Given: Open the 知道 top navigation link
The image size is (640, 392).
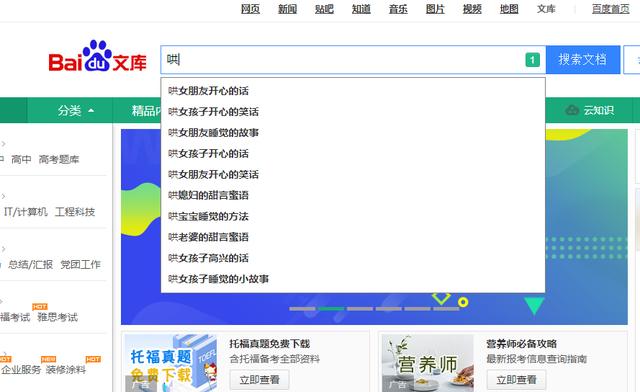Looking at the screenshot, I should pos(361,9).
